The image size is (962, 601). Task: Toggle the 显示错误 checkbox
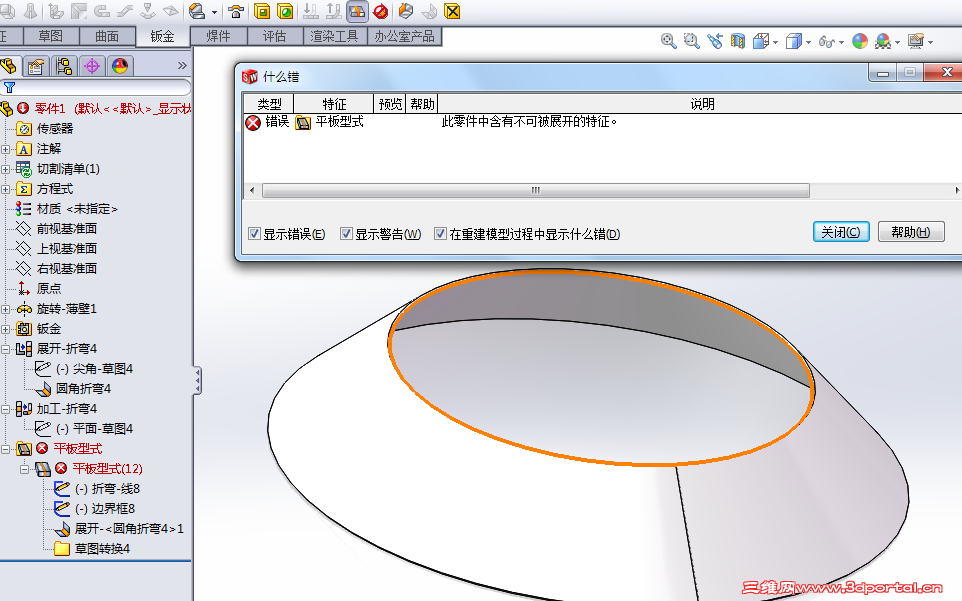[254, 234]
